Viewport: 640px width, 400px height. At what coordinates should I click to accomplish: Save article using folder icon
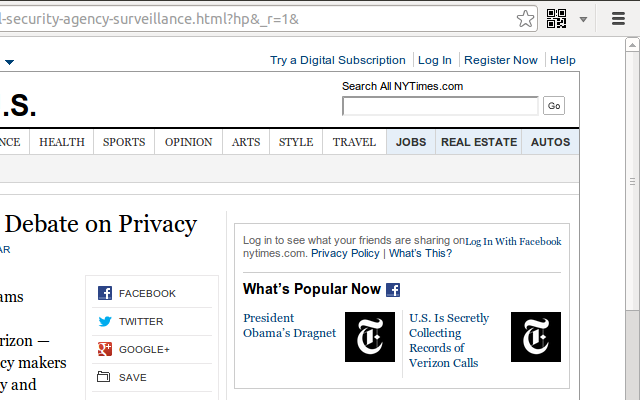(105, 377)
